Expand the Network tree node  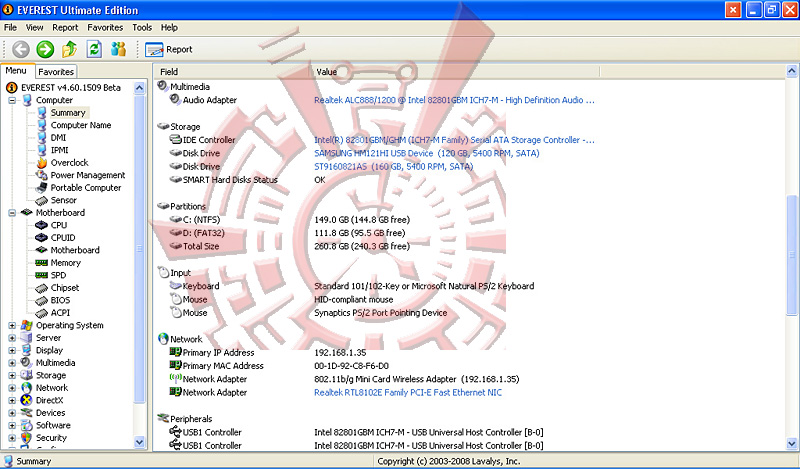coord(12,388)
